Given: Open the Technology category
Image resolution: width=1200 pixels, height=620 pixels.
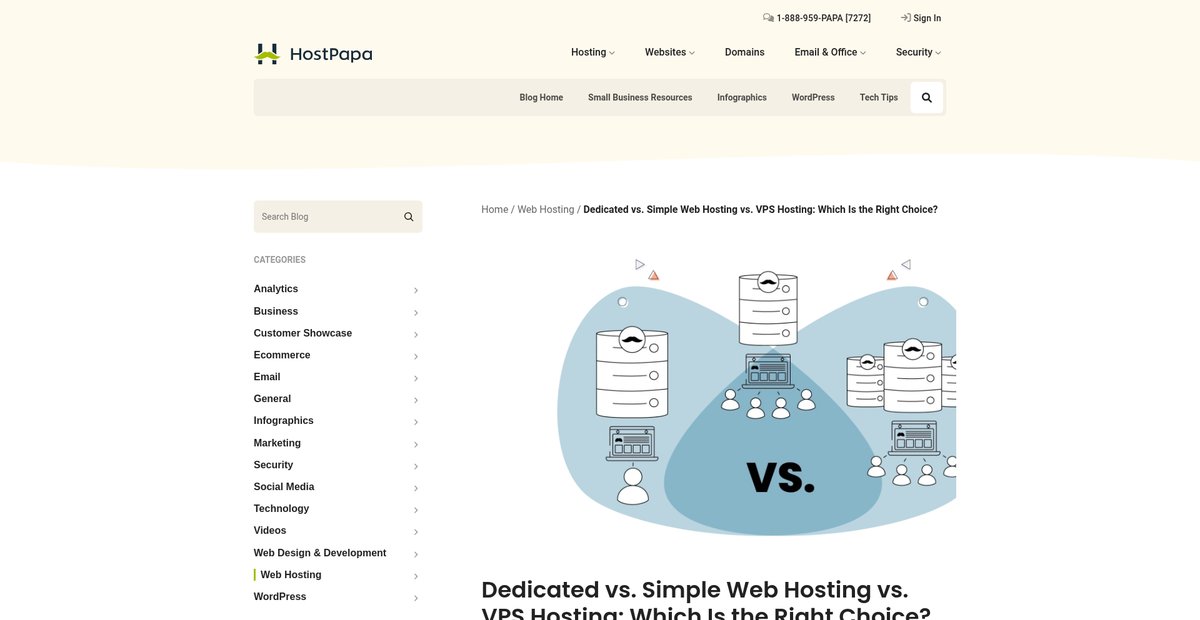Looking at the screenshot, I should pyautogui.click(x=281, y=509).
